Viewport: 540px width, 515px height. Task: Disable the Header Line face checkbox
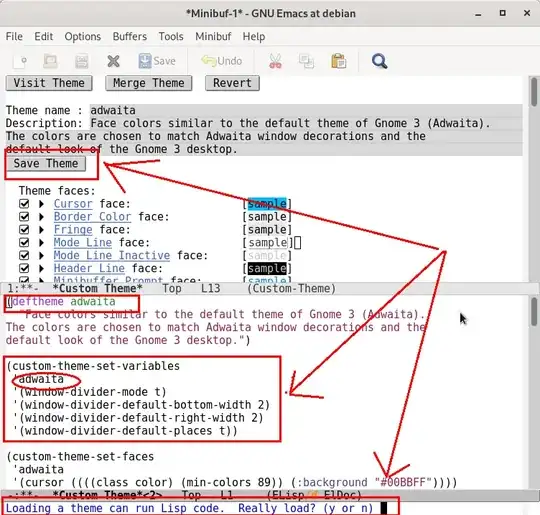(24, 268)
